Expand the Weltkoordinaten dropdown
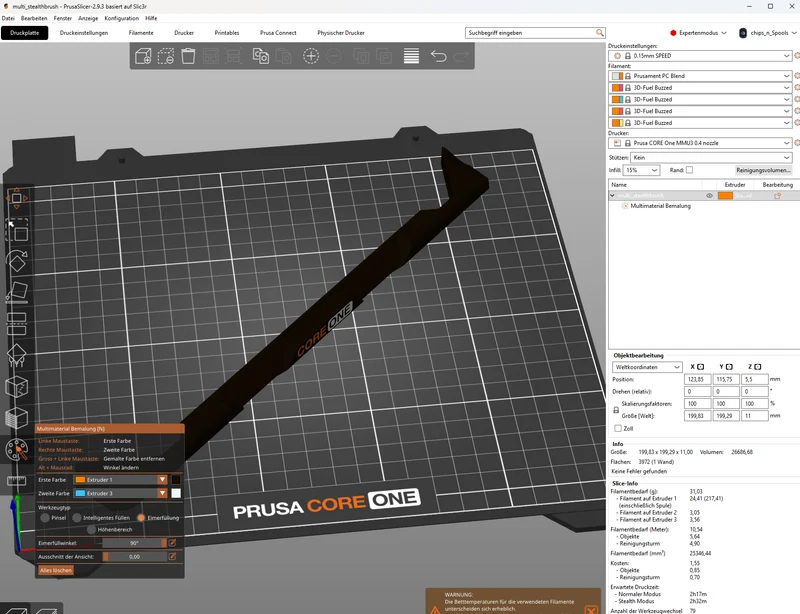This screenshot has width=800, height=614. coord(647,367)
